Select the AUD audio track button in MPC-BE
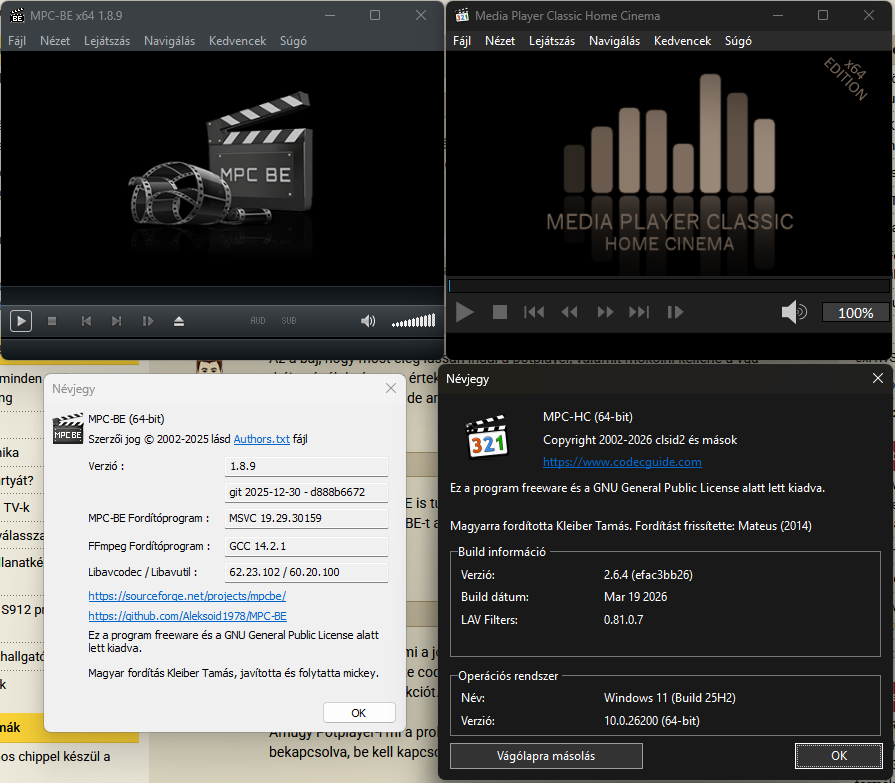895x783 pixels. click(257, 321)
